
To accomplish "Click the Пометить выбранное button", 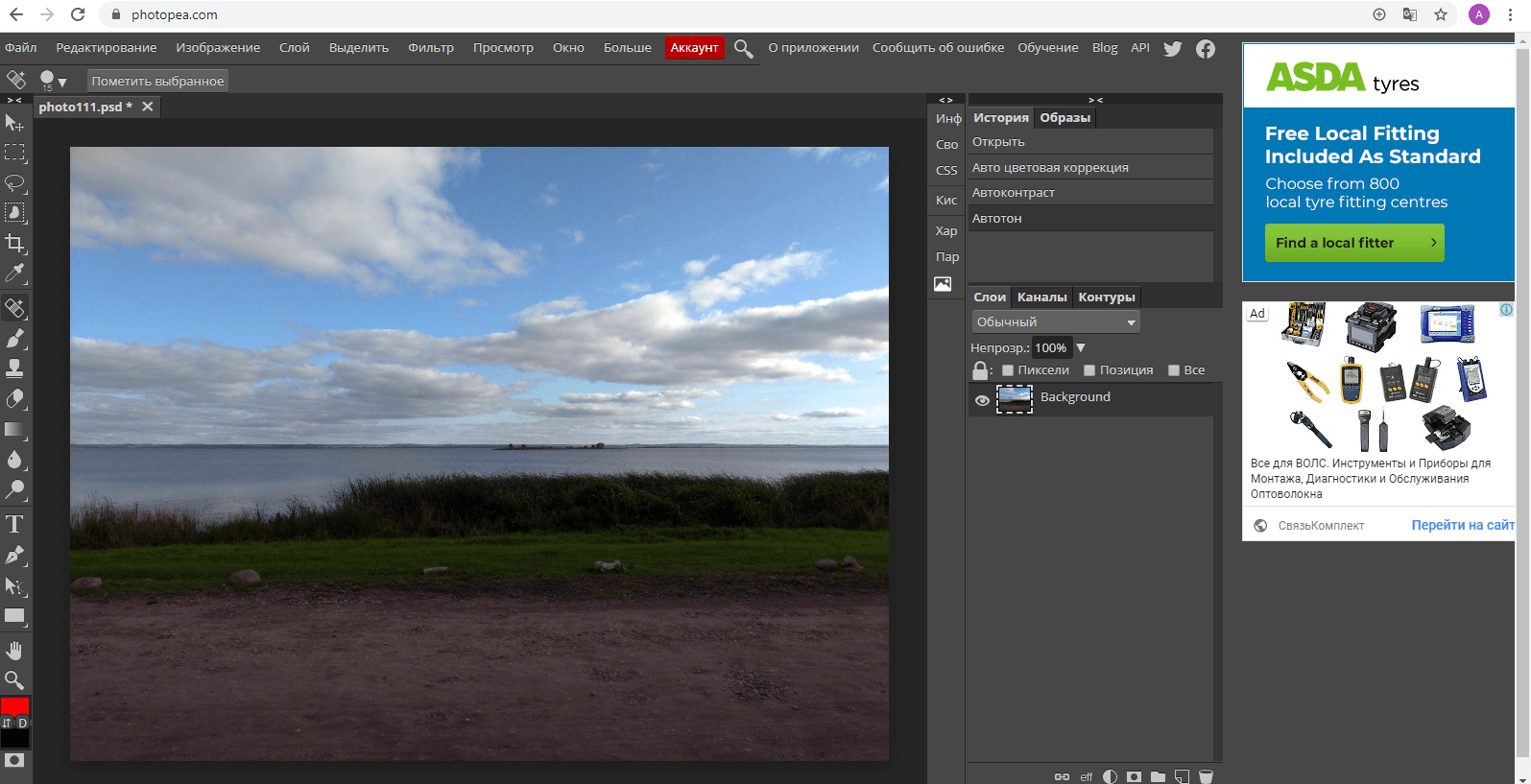I will pyautogui.click(x=157, y=81).
